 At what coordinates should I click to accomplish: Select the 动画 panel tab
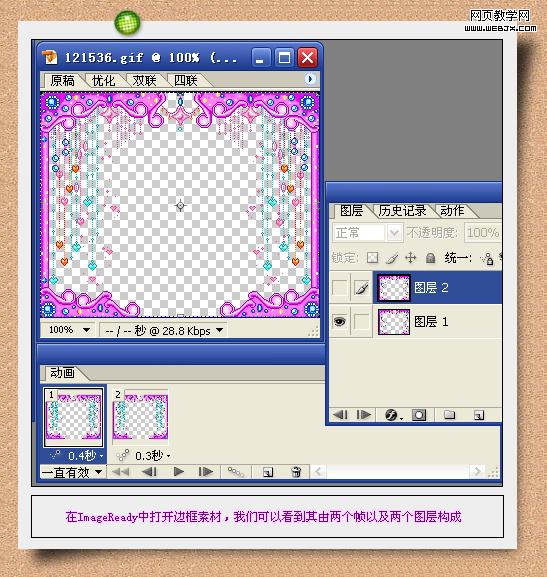[x=62, y=373]
